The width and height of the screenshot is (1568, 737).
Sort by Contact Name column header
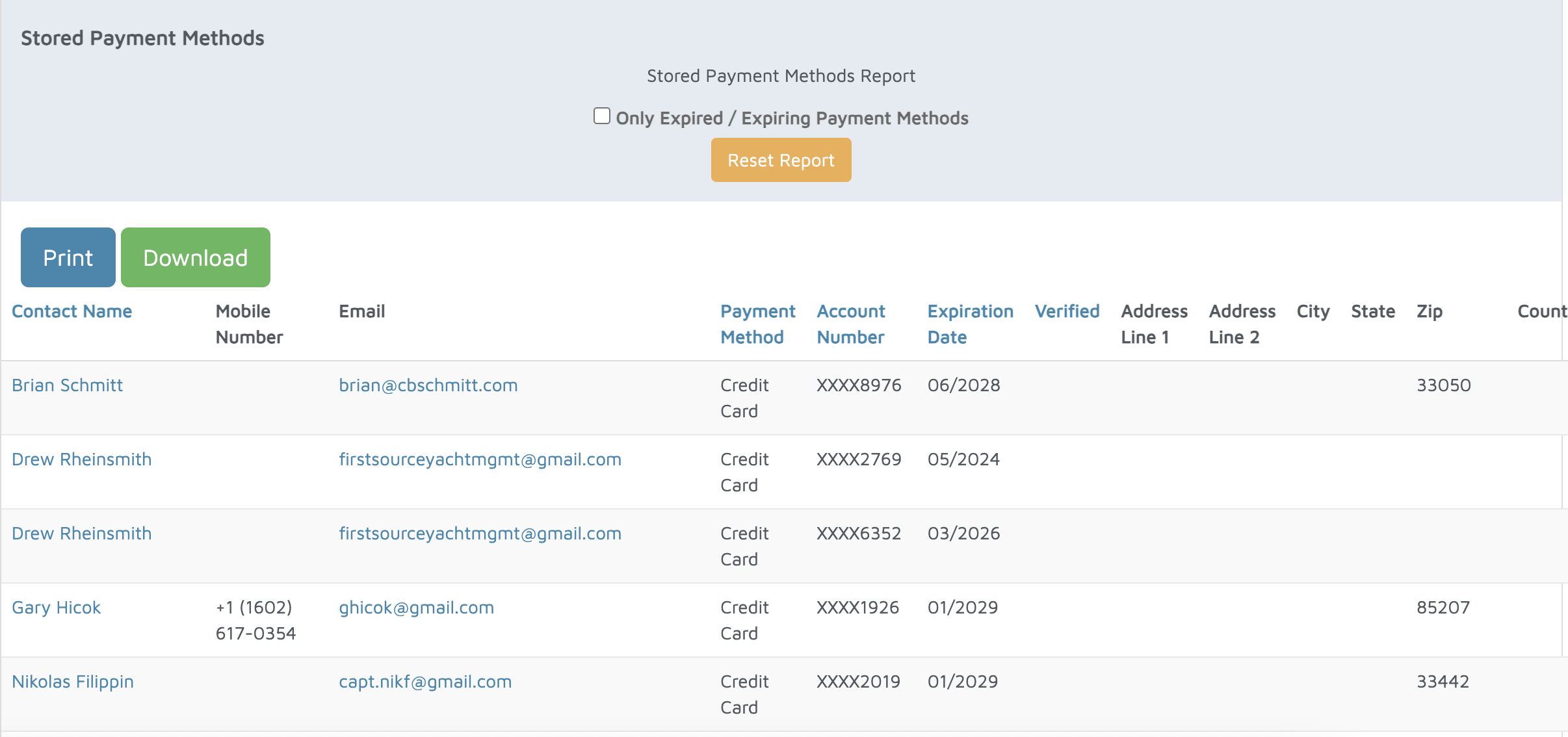tap(72, 311)
